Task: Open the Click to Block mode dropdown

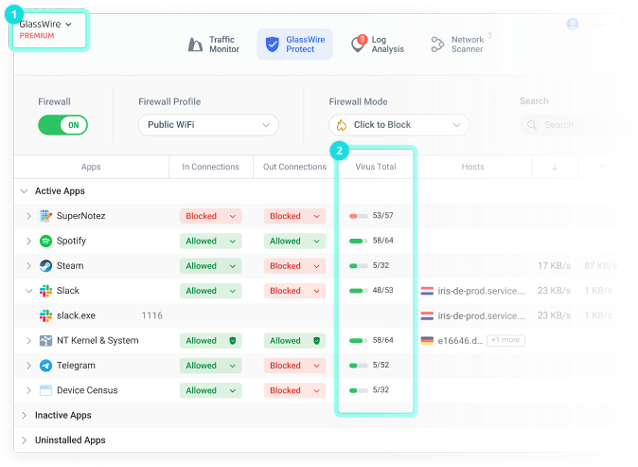Action: click(399, 125)
